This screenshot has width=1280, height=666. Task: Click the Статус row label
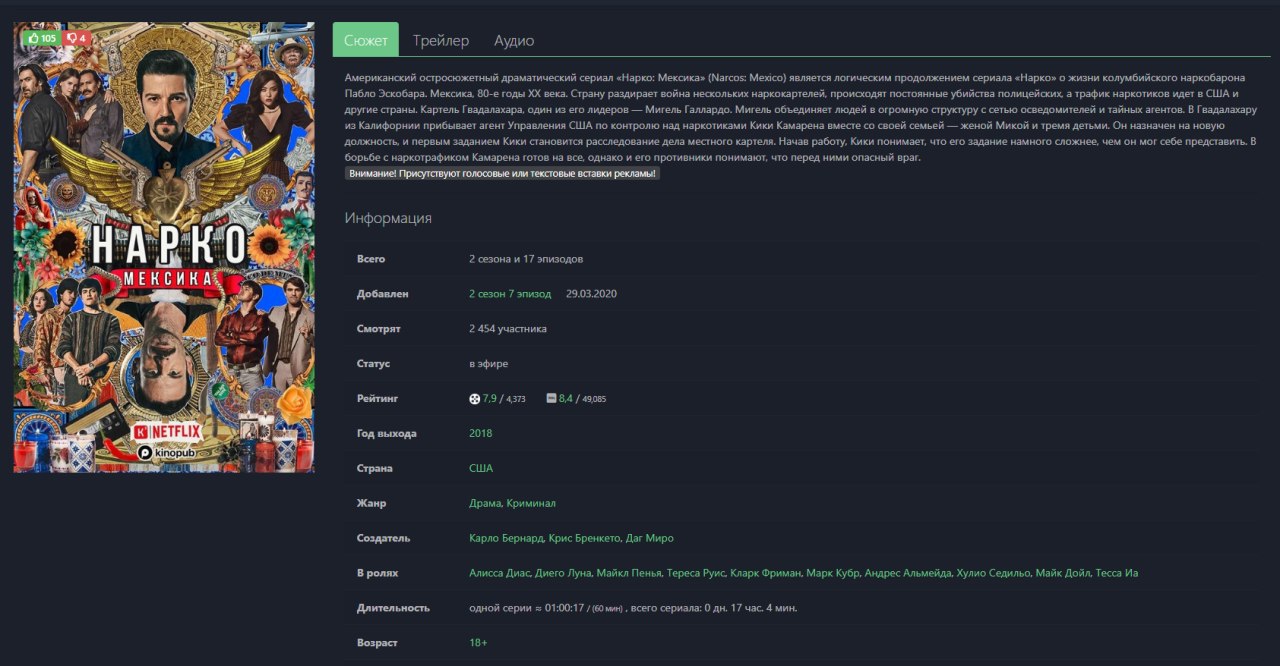tap(373, 364)
